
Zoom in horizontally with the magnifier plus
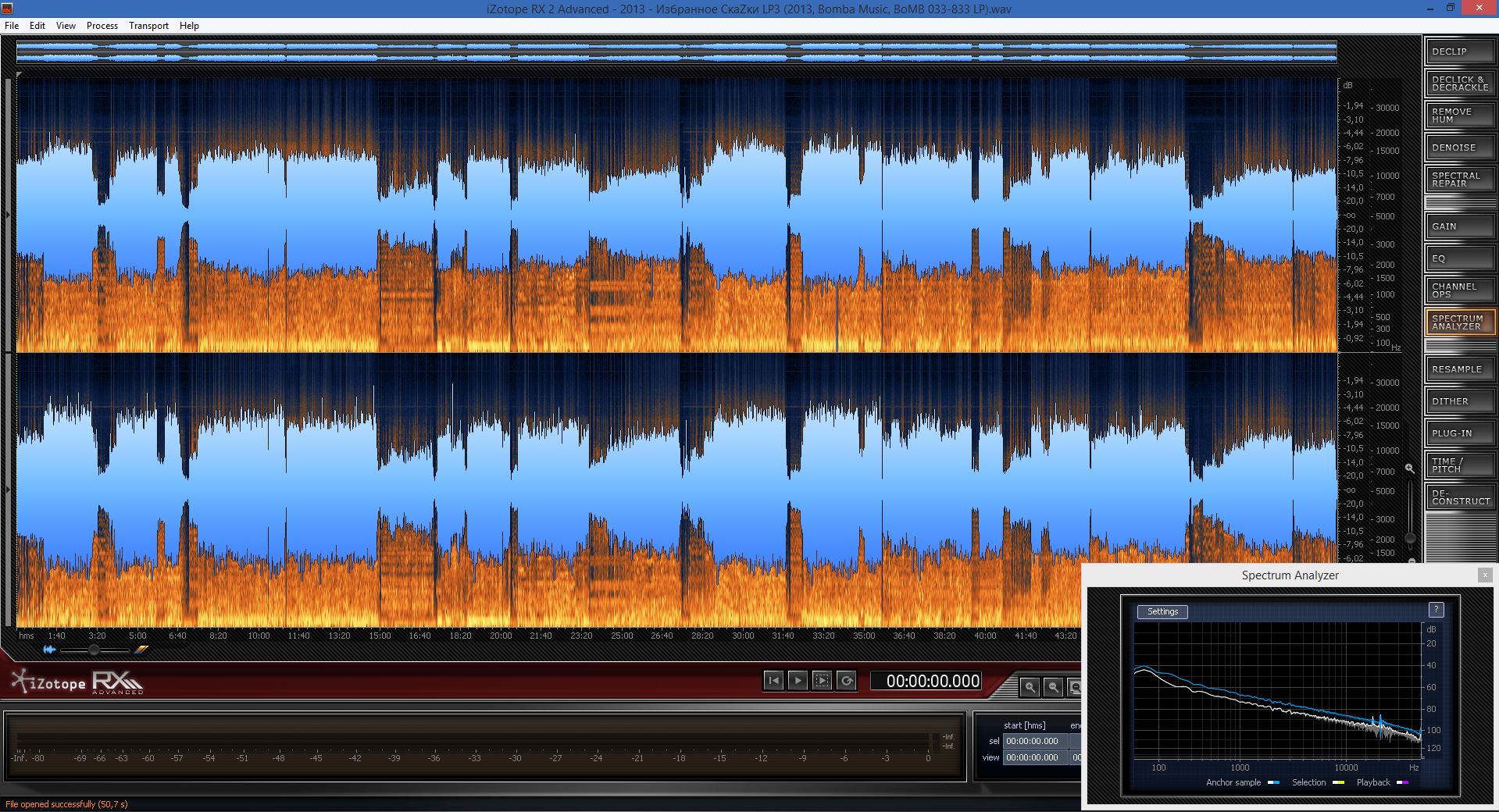point(1030,687)
